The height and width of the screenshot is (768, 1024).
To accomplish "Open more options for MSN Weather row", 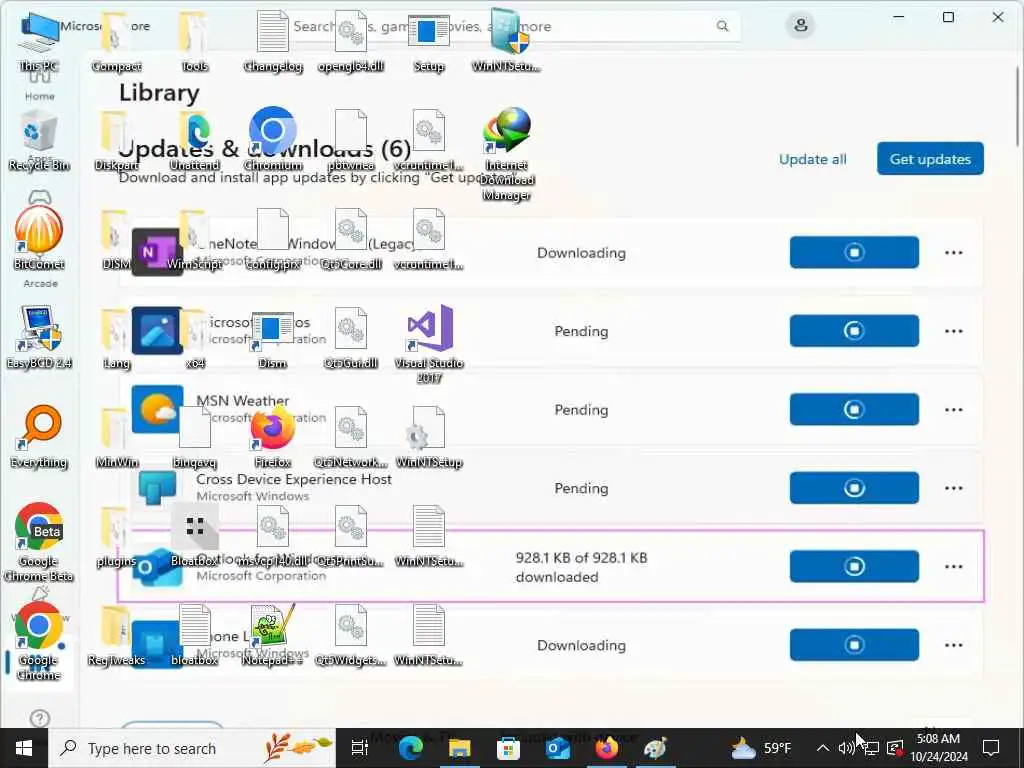I will coord(953,409).
